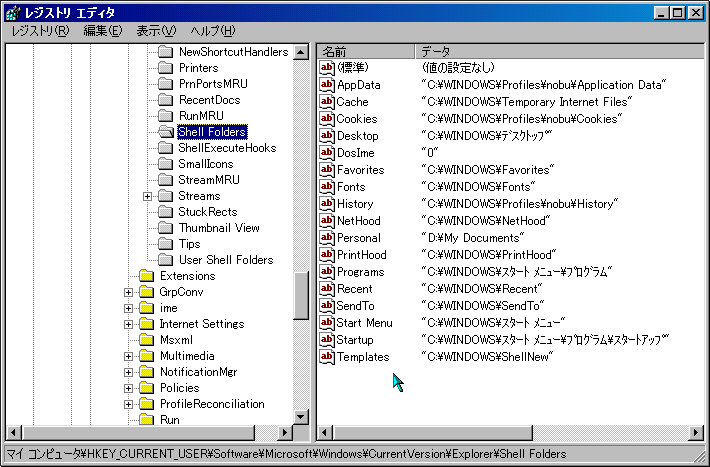The height and width of the screenshot is (467, 710).
Task: Open the レジストリ(R) menu
Action: click(x=40, y=31)
